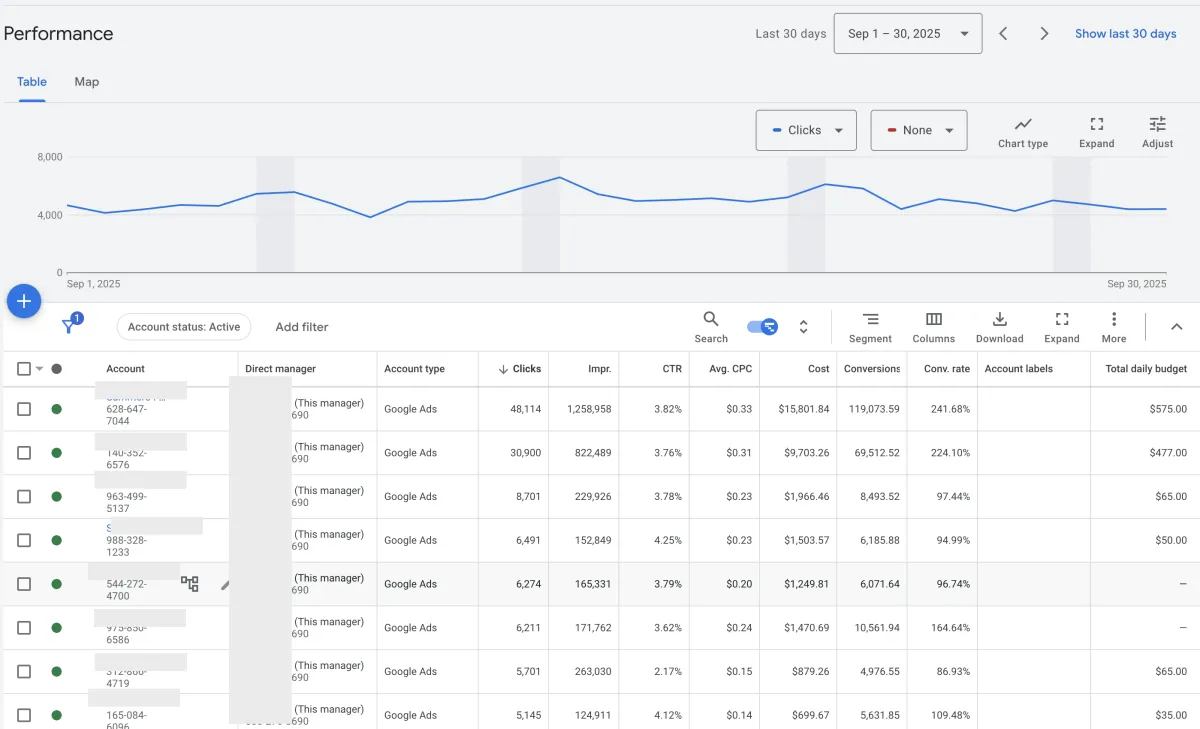This screenshot has width=1200, height=729.
Task: Open the chart Adjust settings
Action: pos(1157,132)
